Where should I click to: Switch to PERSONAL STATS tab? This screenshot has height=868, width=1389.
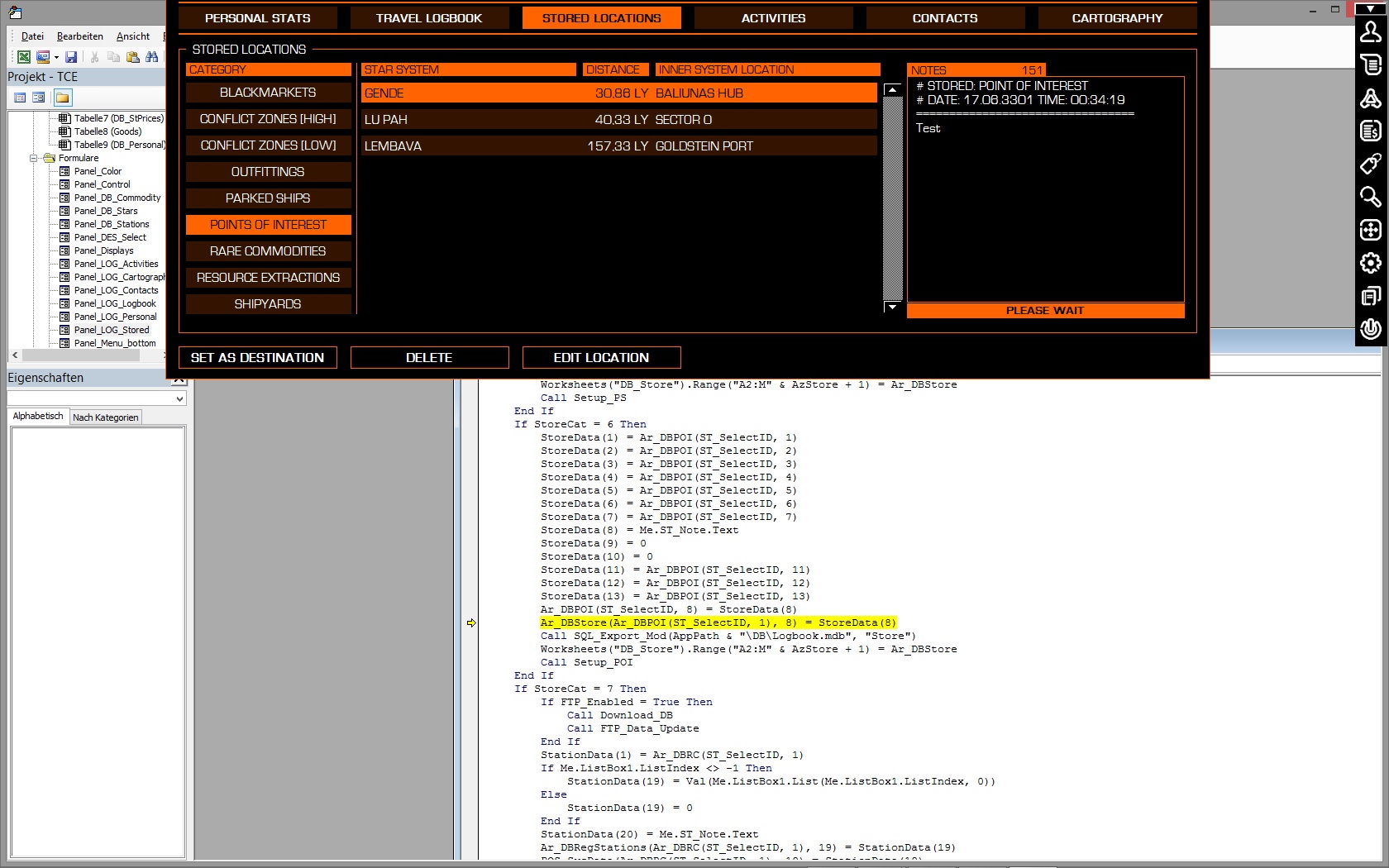(258, 18)
